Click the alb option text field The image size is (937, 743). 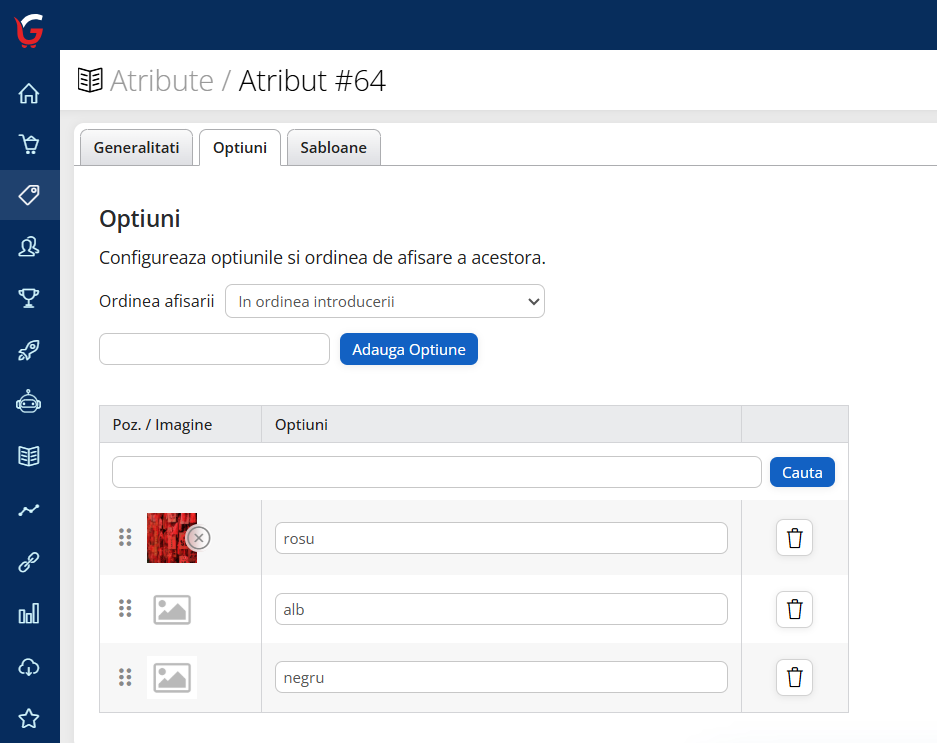point(501,609)
